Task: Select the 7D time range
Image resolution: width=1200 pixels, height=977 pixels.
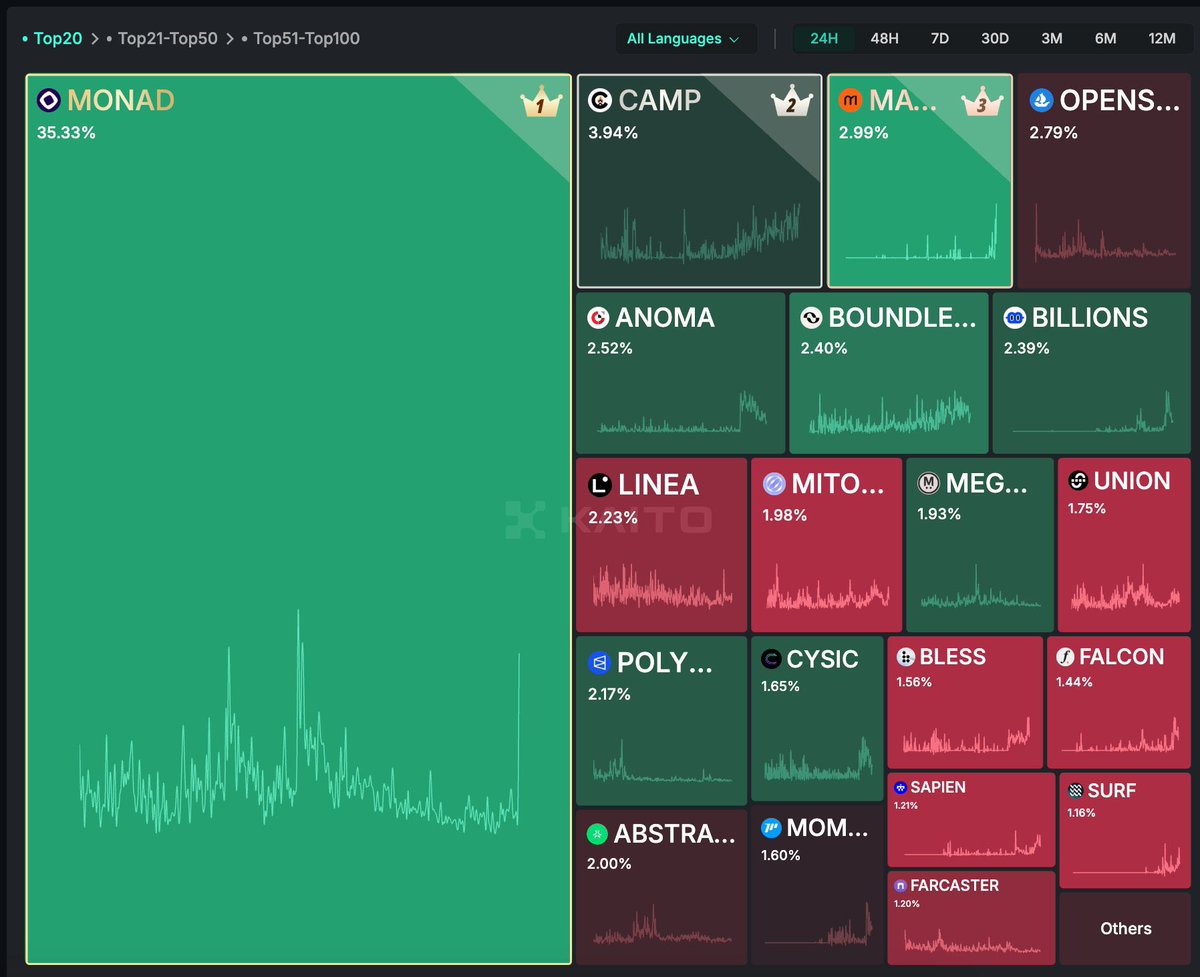Action: (x=940, y=39)
